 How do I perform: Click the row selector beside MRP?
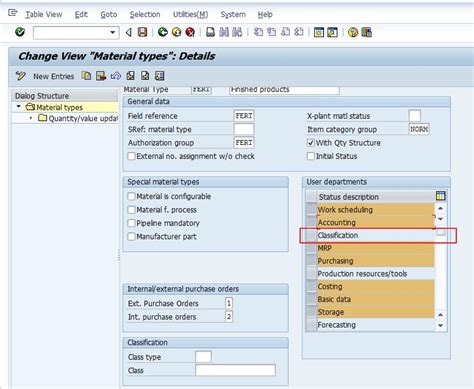pos(311,248)
